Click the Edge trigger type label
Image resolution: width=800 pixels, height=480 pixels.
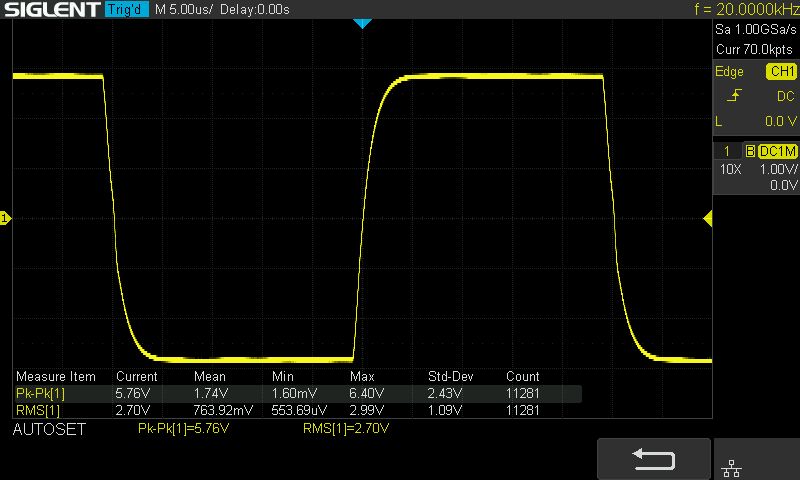[x=729, y=71]
